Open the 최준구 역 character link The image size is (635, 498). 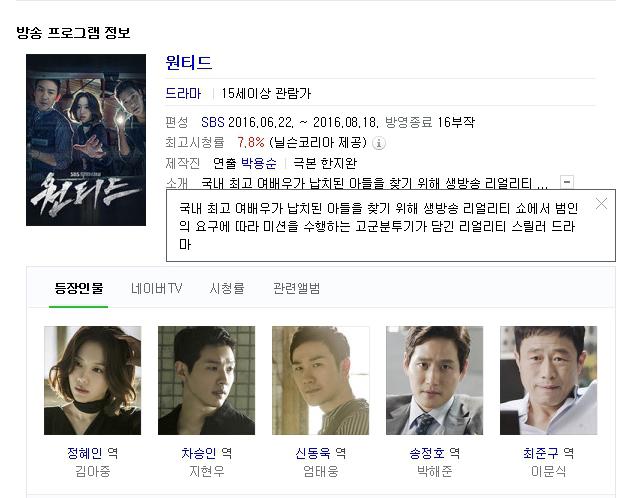click(x=549, y=453)
